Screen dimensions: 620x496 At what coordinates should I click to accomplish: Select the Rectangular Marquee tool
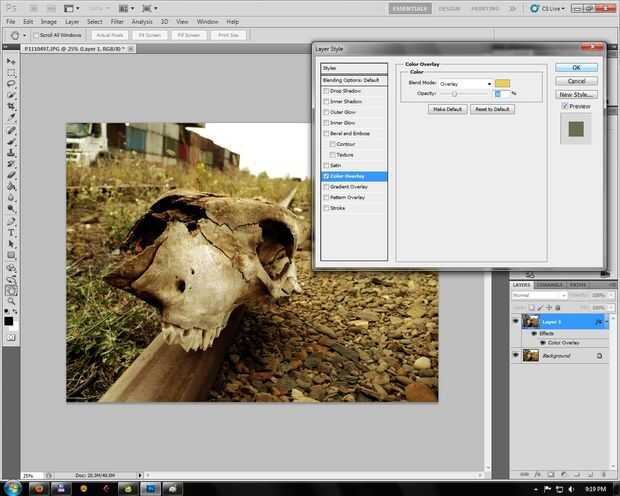tap(11, 73)
